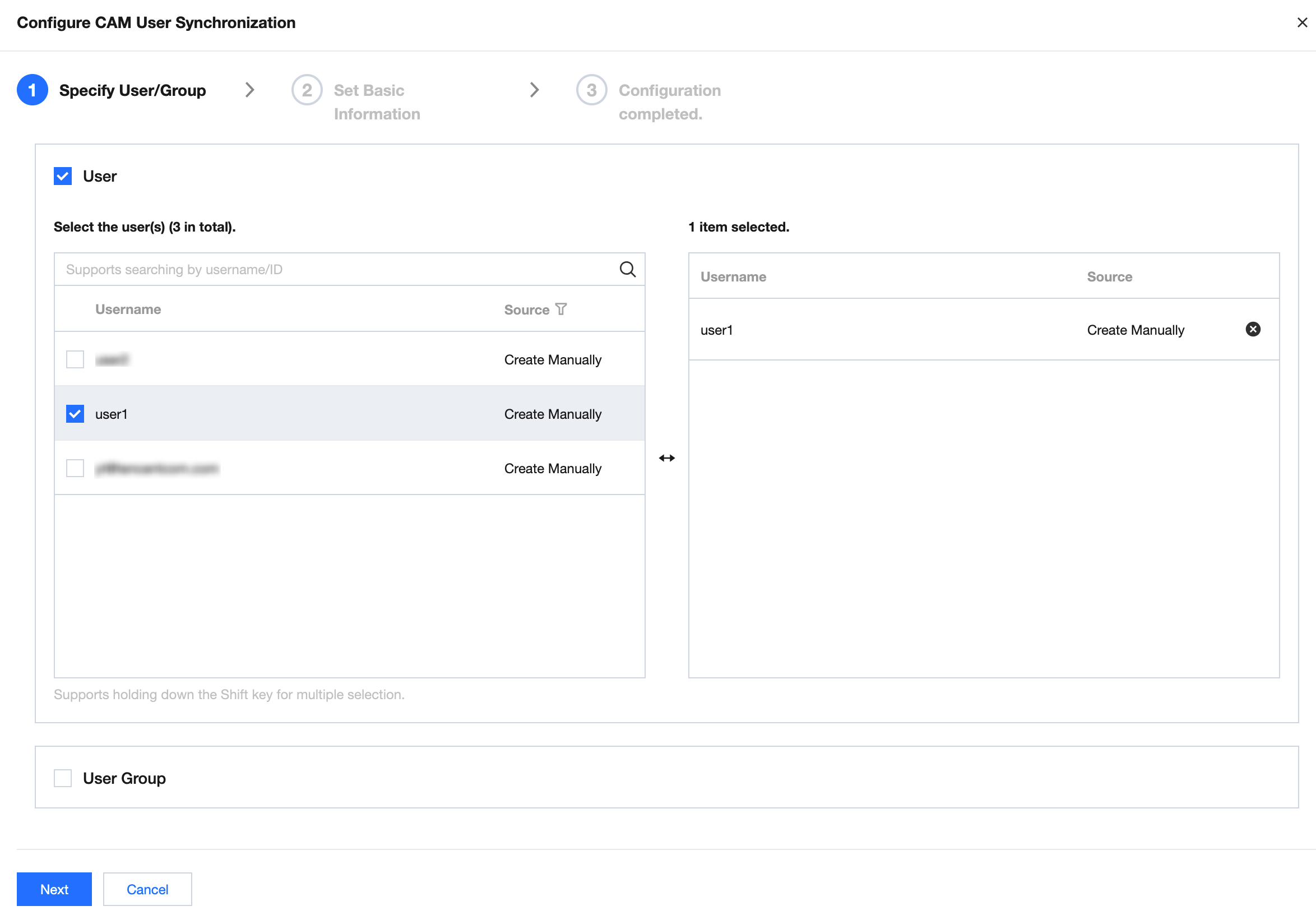Select the Set Basic Information step
Image resolution: width=1316 pixels, height=915 pixels.
(x=377, y=101)
